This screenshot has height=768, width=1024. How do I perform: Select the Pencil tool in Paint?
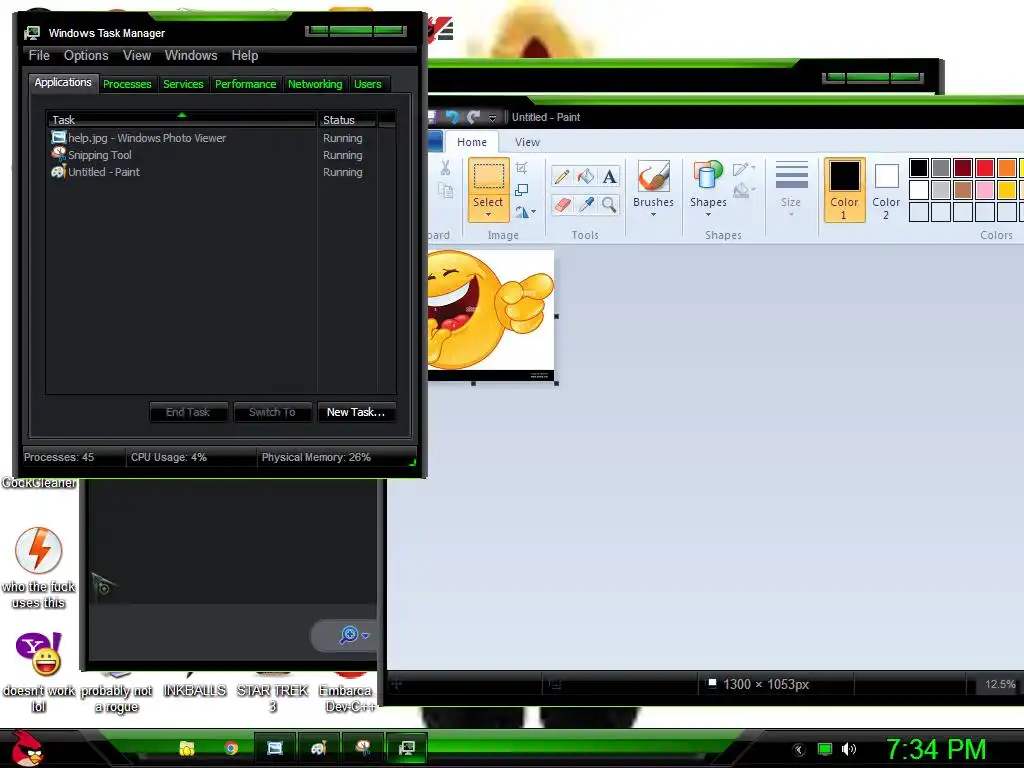pos(561,176)
